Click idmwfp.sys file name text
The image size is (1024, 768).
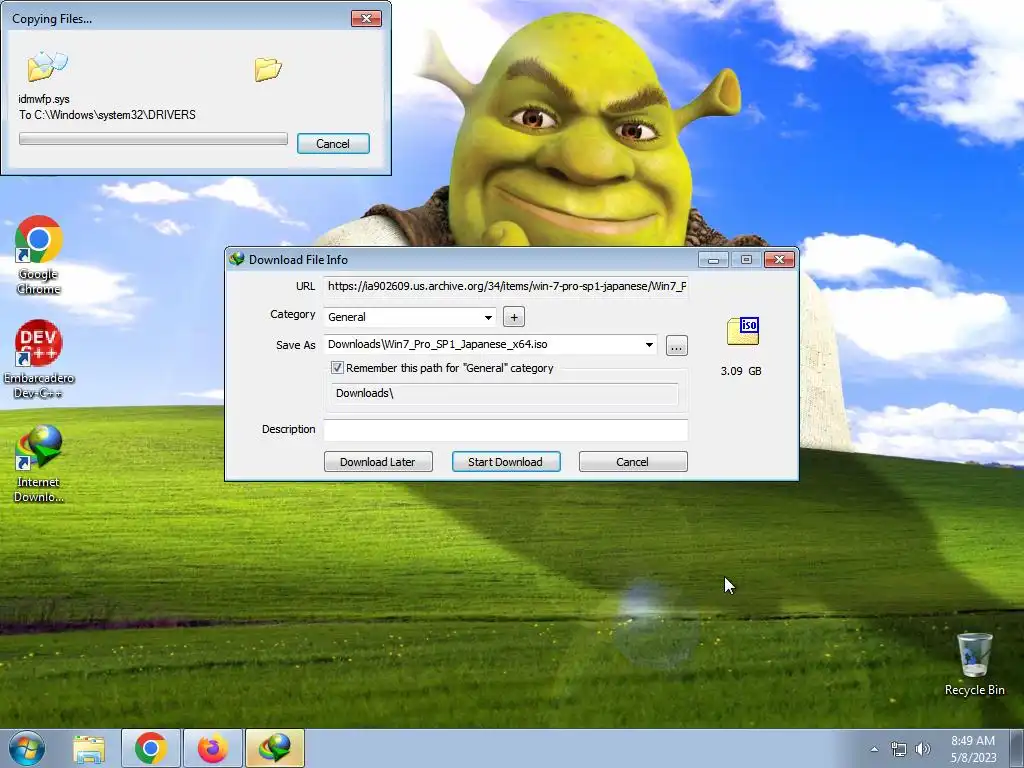click(x=44, y=99)
